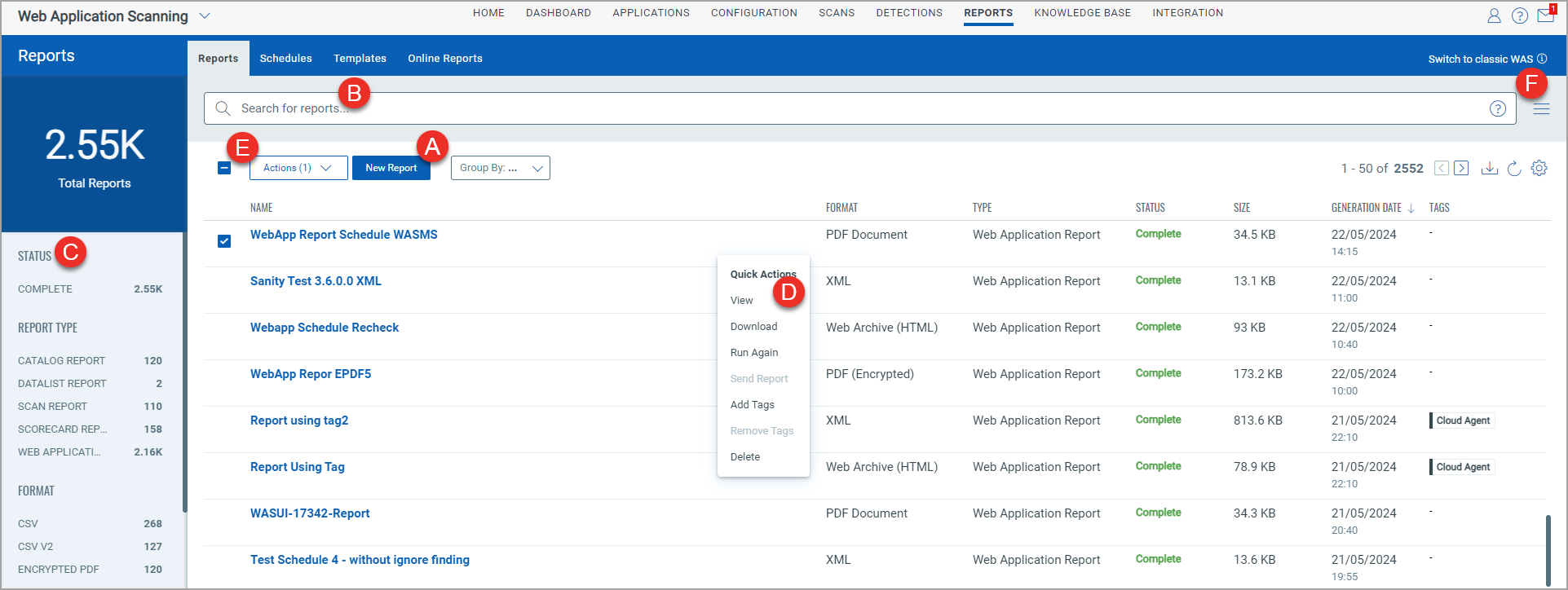Click the NAME column header
This screenshot has width=1568, height=590.
[x=261, y=208]
